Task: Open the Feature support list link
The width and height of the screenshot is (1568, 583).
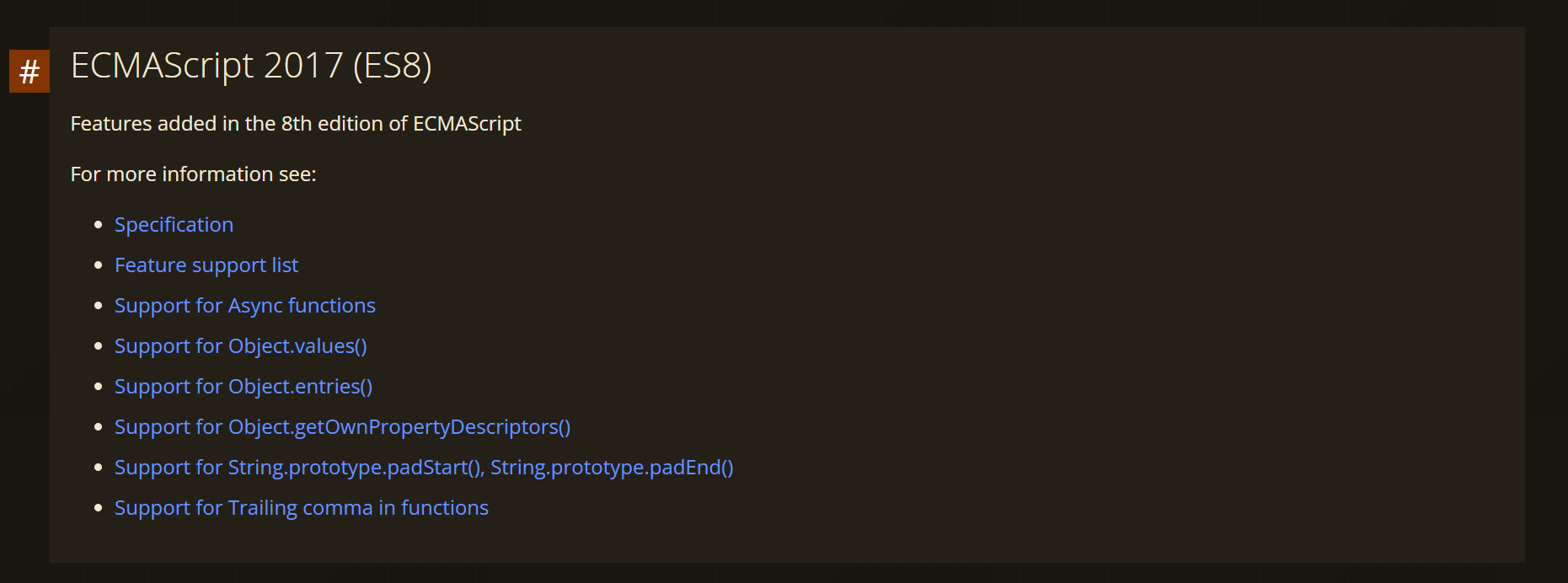Action: (x=206, y=265)
